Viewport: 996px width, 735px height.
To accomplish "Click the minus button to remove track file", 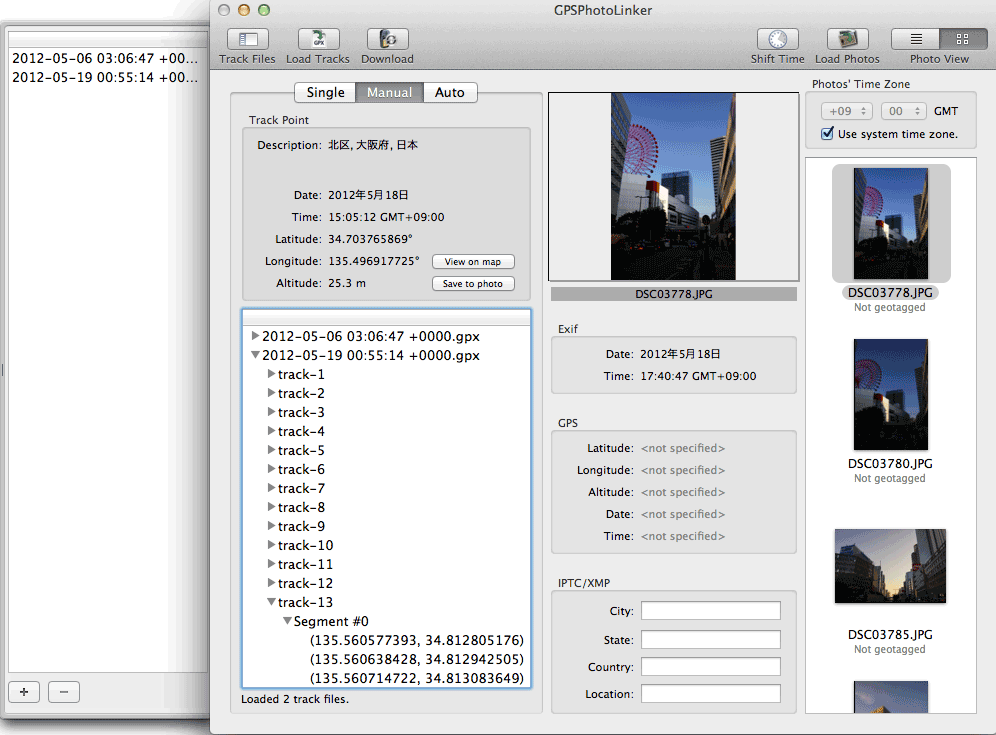I will 63,691.
